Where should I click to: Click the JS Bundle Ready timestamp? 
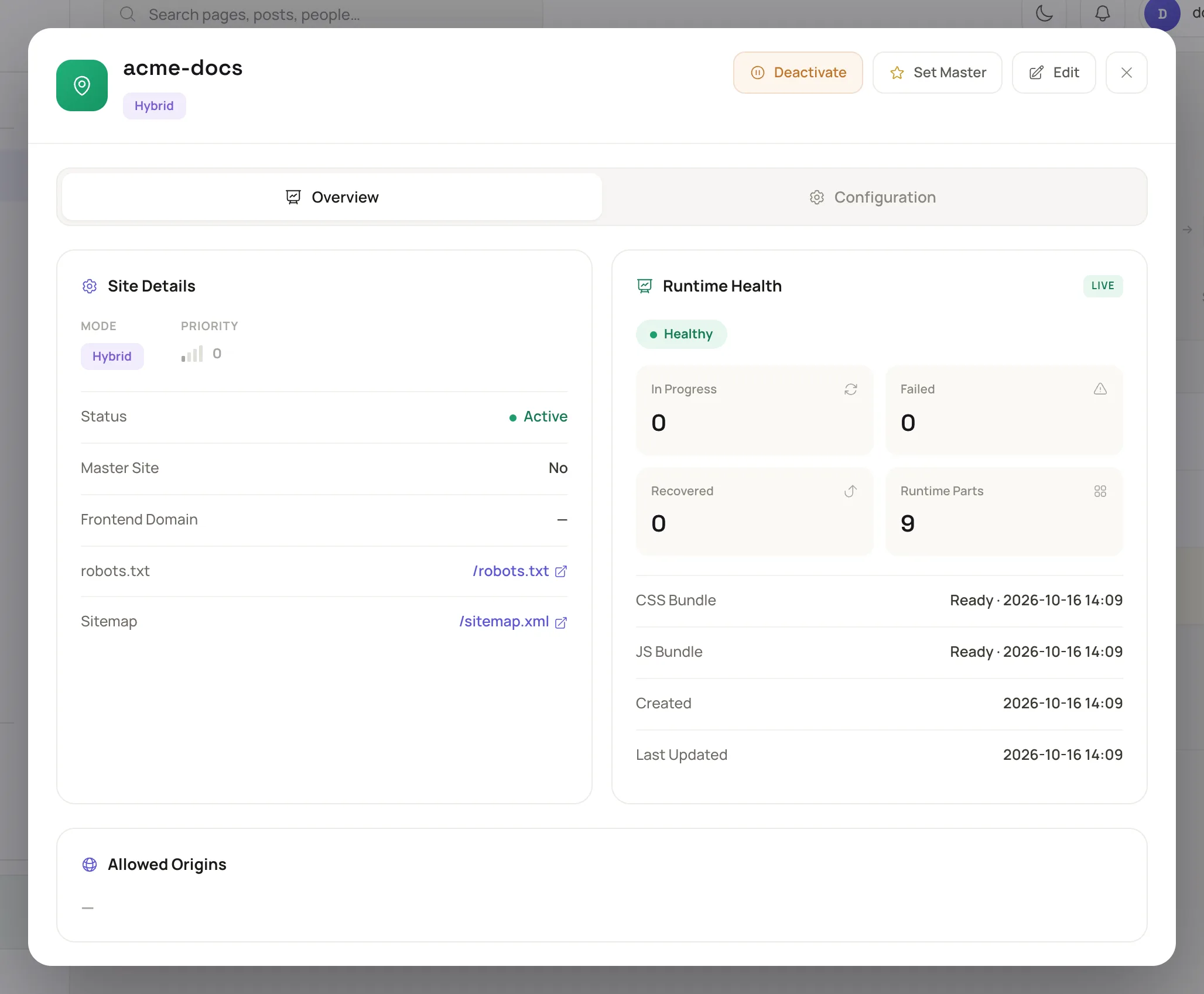[1036, 652]
